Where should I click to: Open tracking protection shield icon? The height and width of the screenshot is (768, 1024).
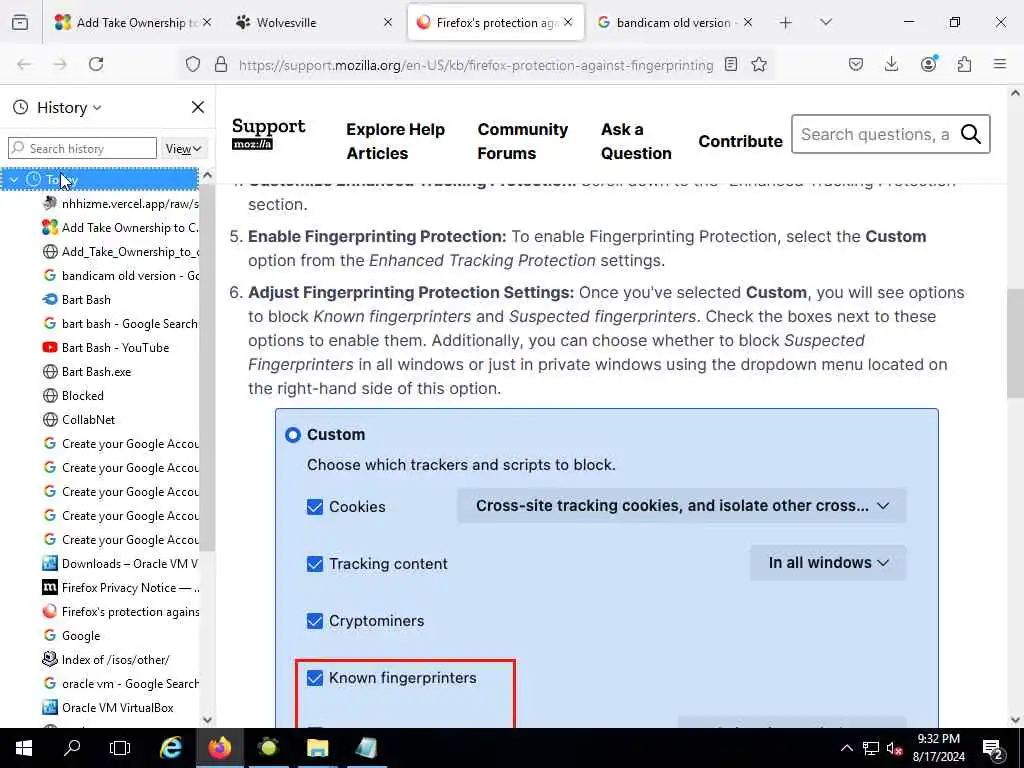[x=193, y=64]
